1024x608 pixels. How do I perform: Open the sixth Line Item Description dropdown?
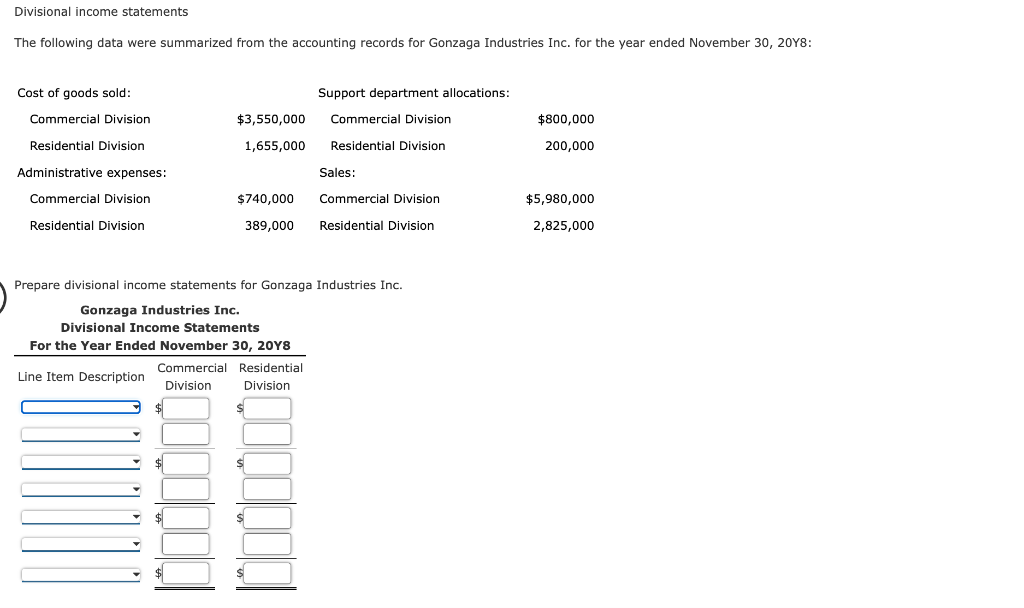80,543
